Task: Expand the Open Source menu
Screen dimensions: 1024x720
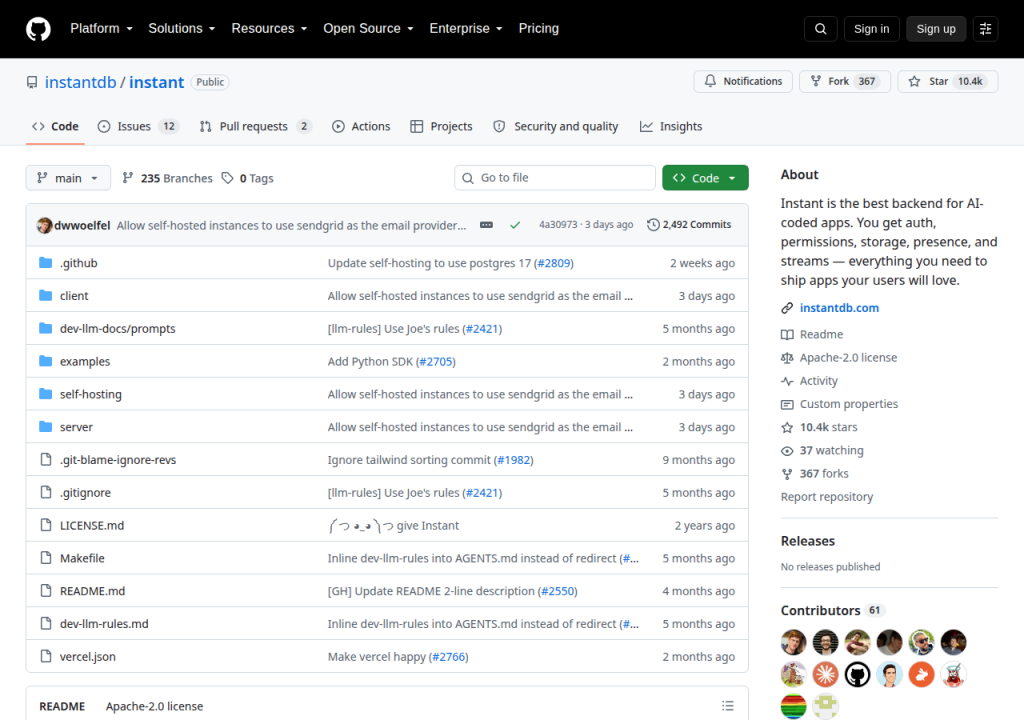Action: (x=368, y=29)
